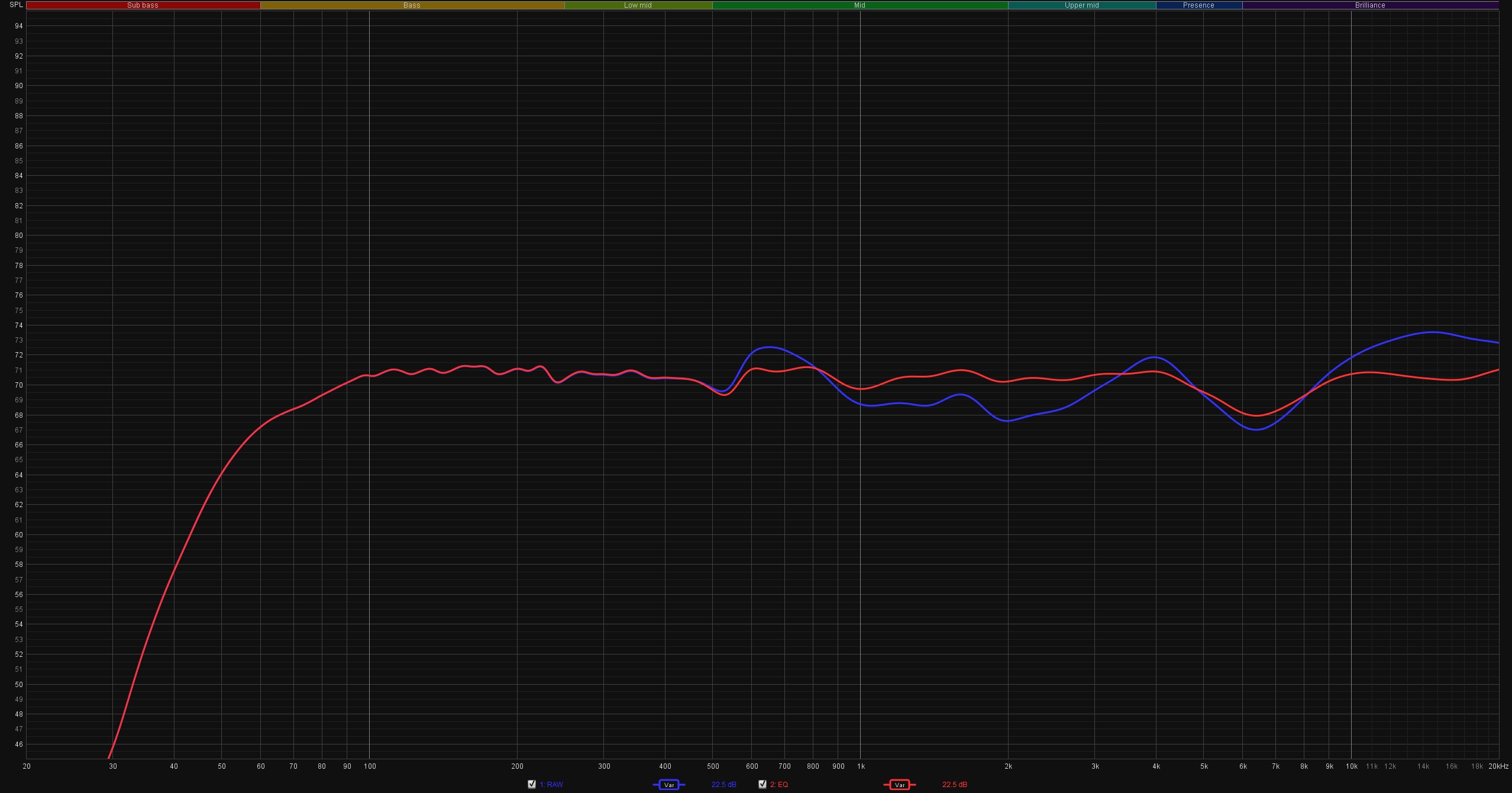Image resolution: width=1512 pixels, height=793 pixels.
Task: Click the red Var smoothing indicator for EQ
Action: (900, 785)
